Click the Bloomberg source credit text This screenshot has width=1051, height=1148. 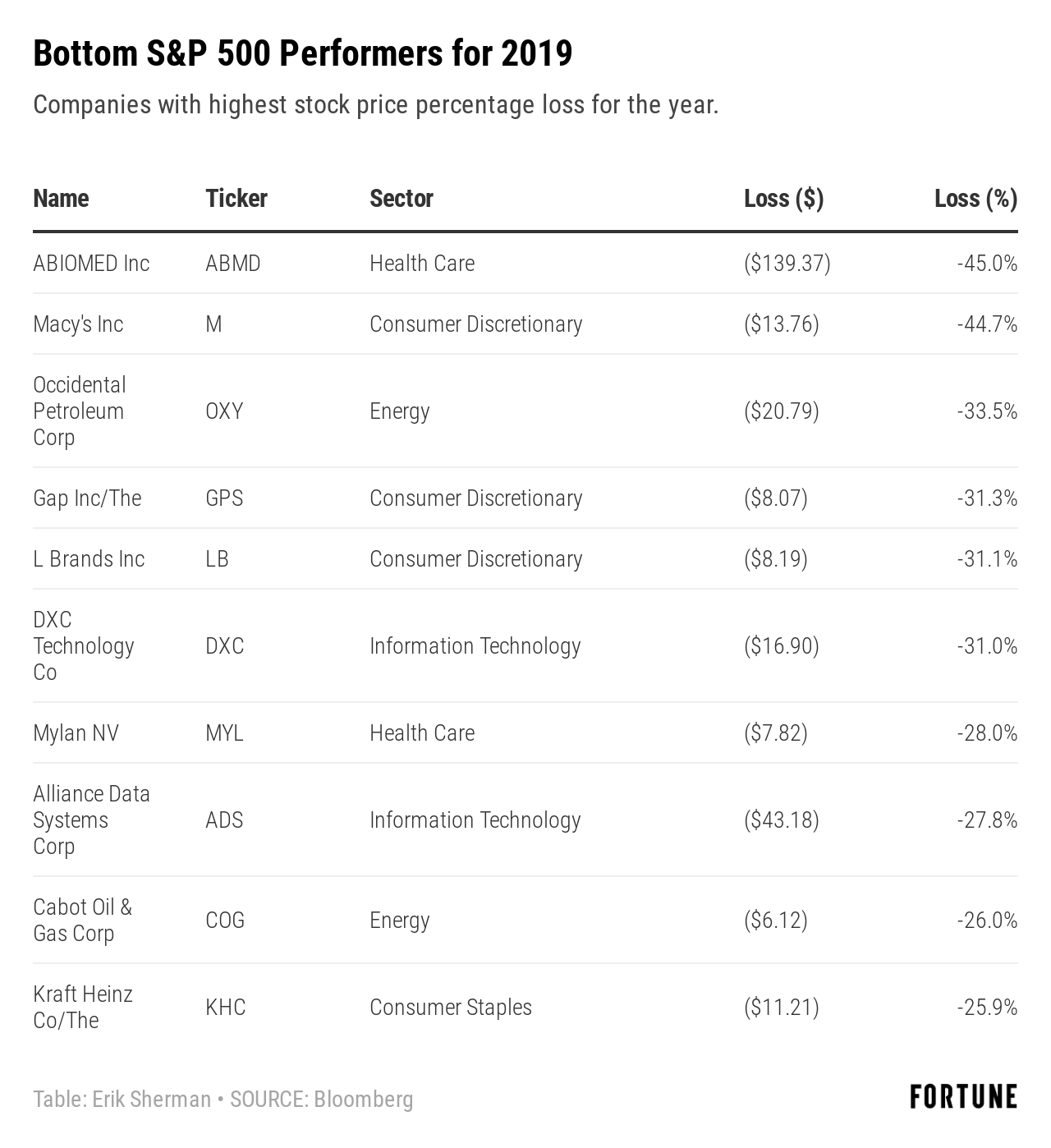tap(363, 1100)
